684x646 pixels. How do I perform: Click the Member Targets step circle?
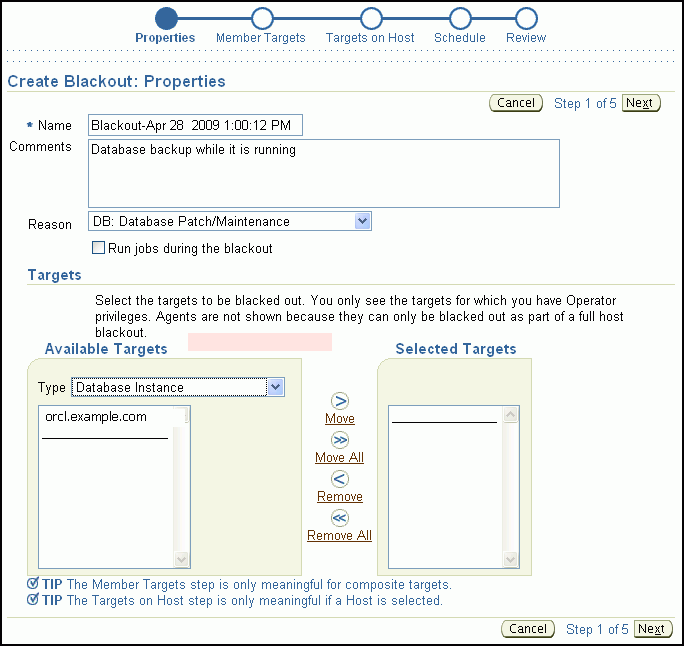(261, 18)
